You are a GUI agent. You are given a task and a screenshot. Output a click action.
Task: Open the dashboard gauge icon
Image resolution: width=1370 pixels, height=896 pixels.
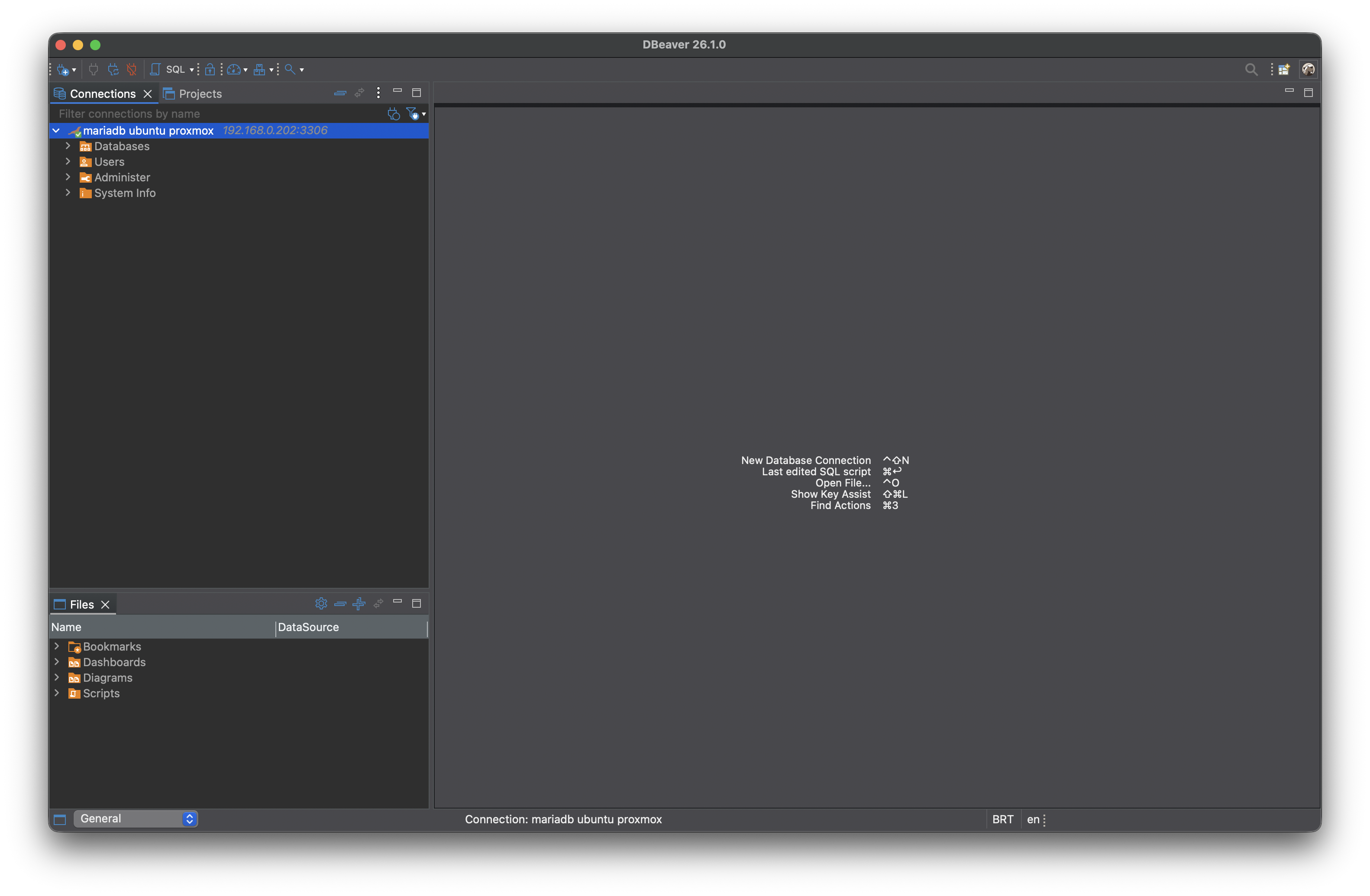click(x=233, y=70)
